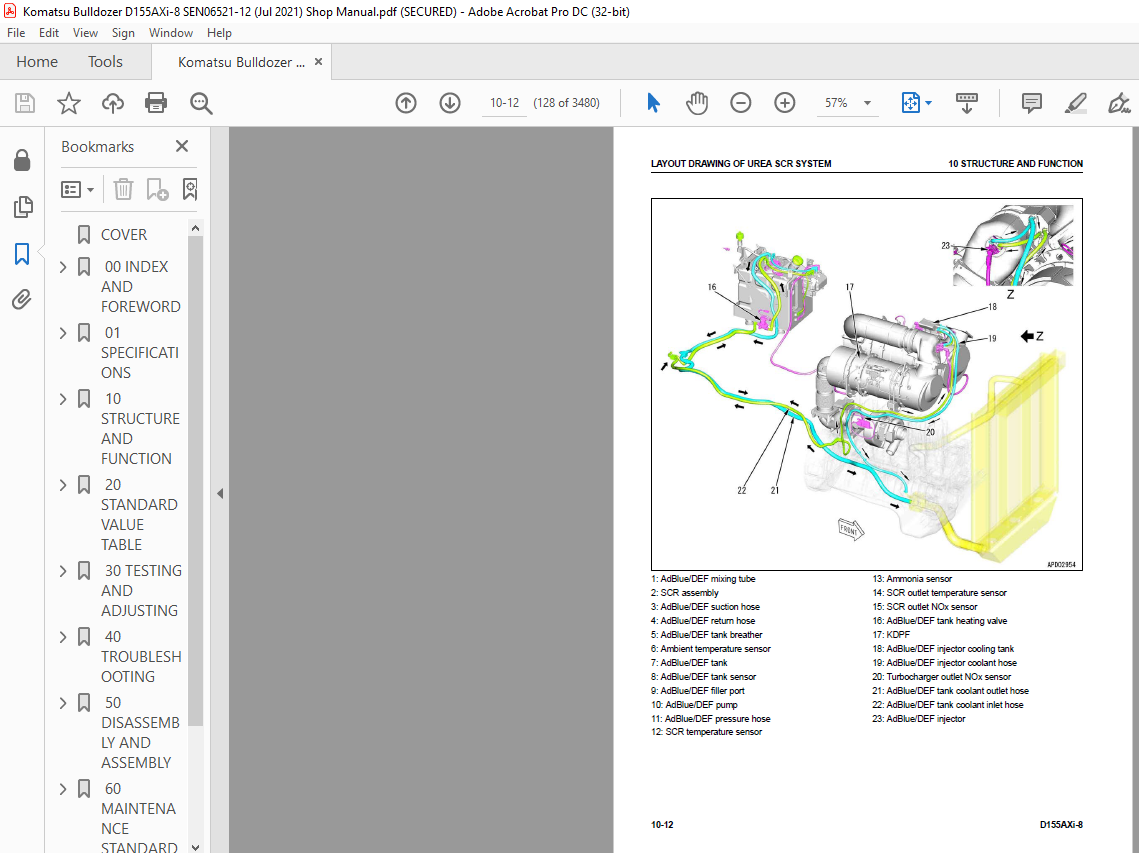Screen dimensions: 1139x853
Task: Open the Window menu
Action: [x=171, y=33]
